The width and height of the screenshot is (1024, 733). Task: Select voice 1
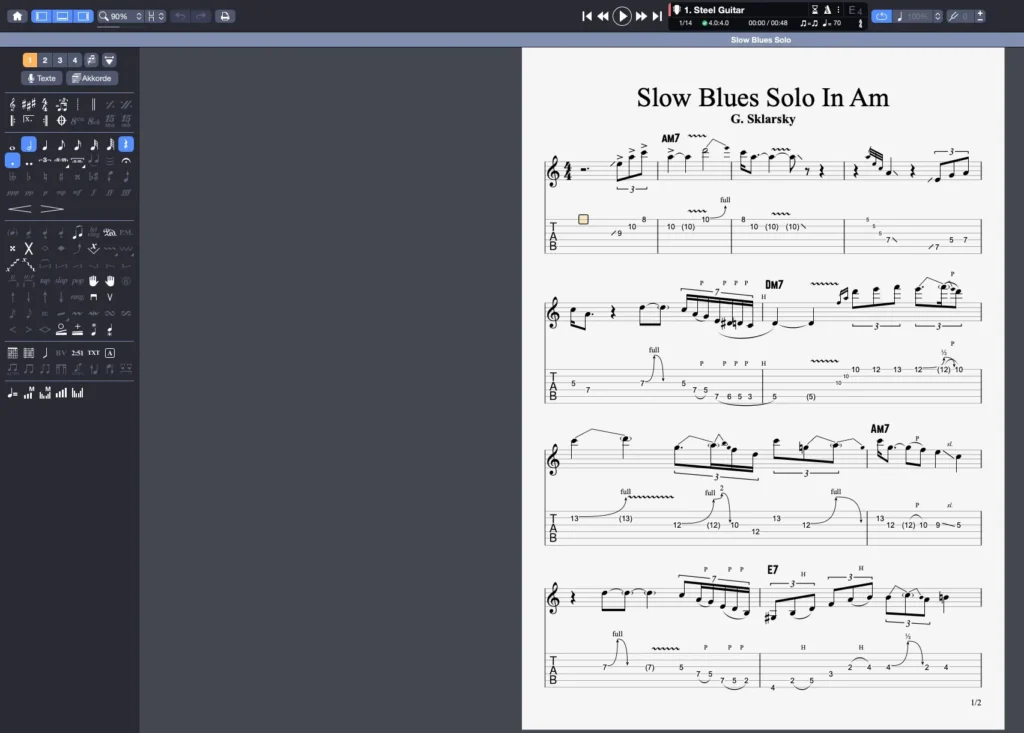click(x=29, y=60)
